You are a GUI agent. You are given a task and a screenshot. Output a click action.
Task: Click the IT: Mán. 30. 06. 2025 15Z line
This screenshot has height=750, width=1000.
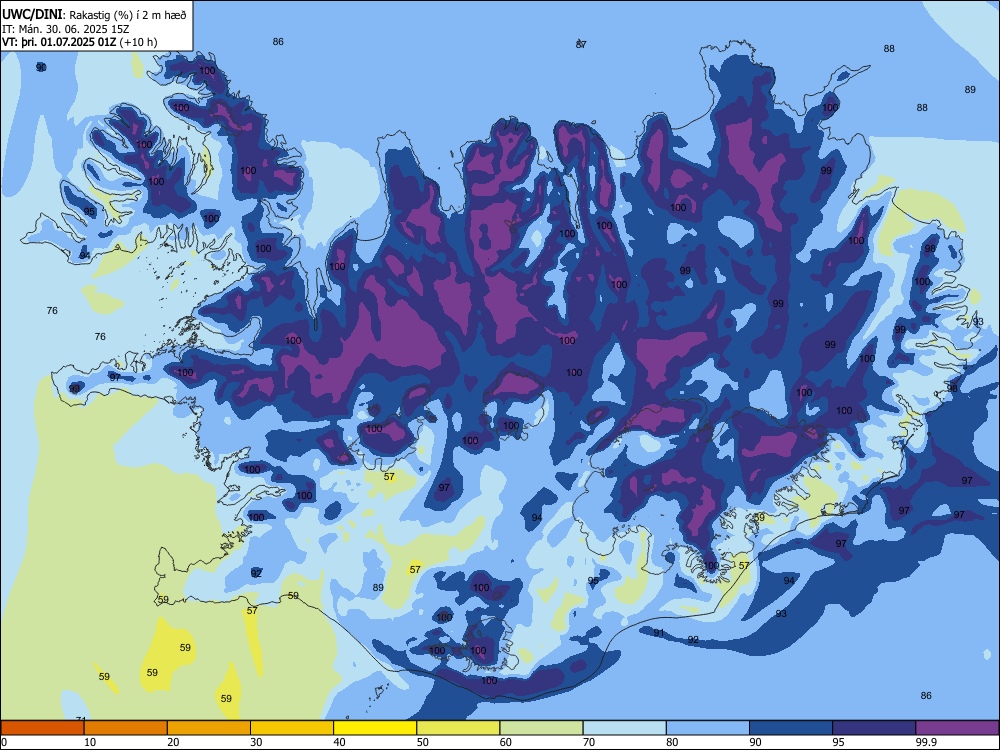click(x=65, y=29)
